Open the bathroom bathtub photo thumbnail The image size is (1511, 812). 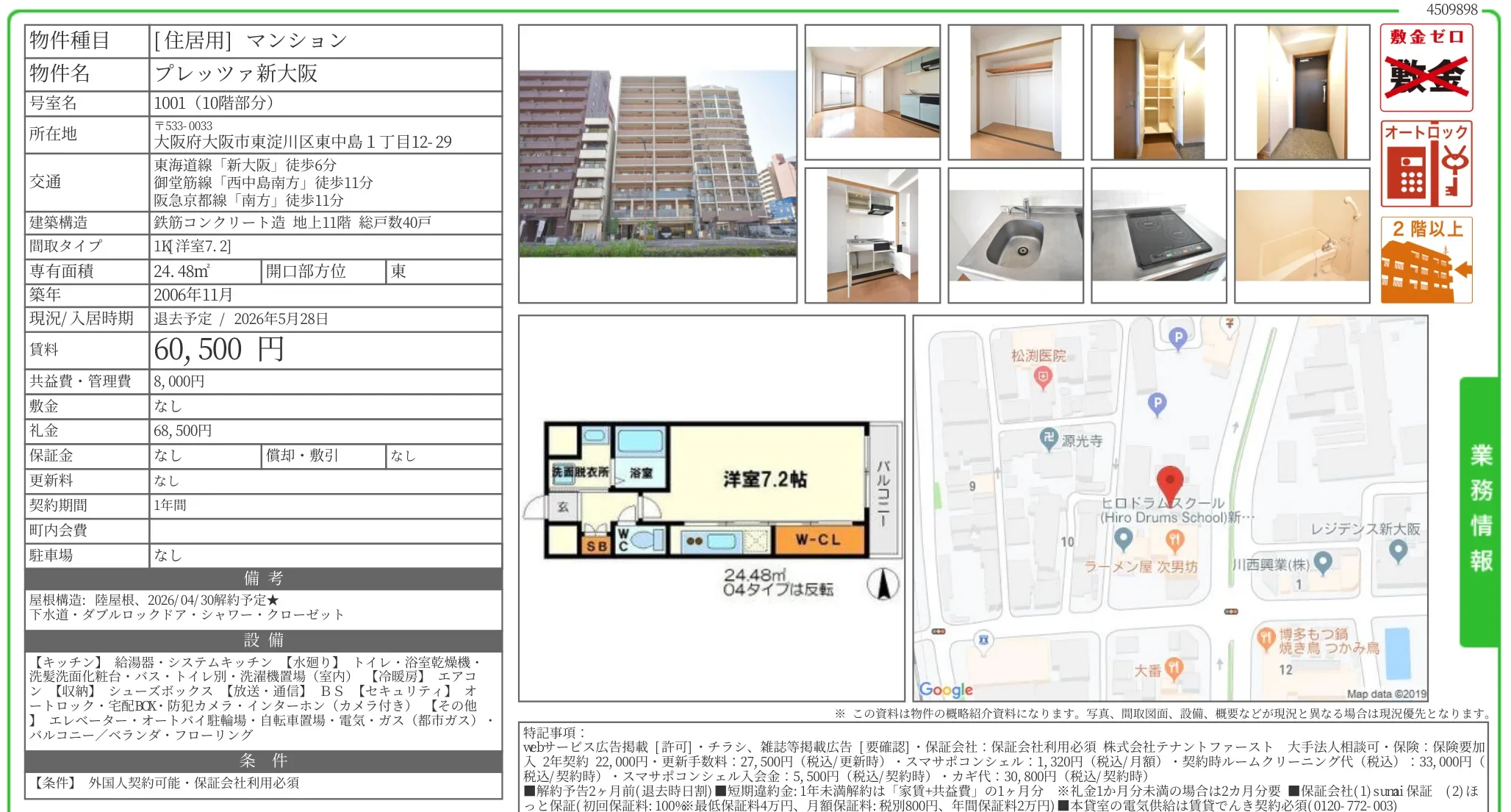point(1302,235)
